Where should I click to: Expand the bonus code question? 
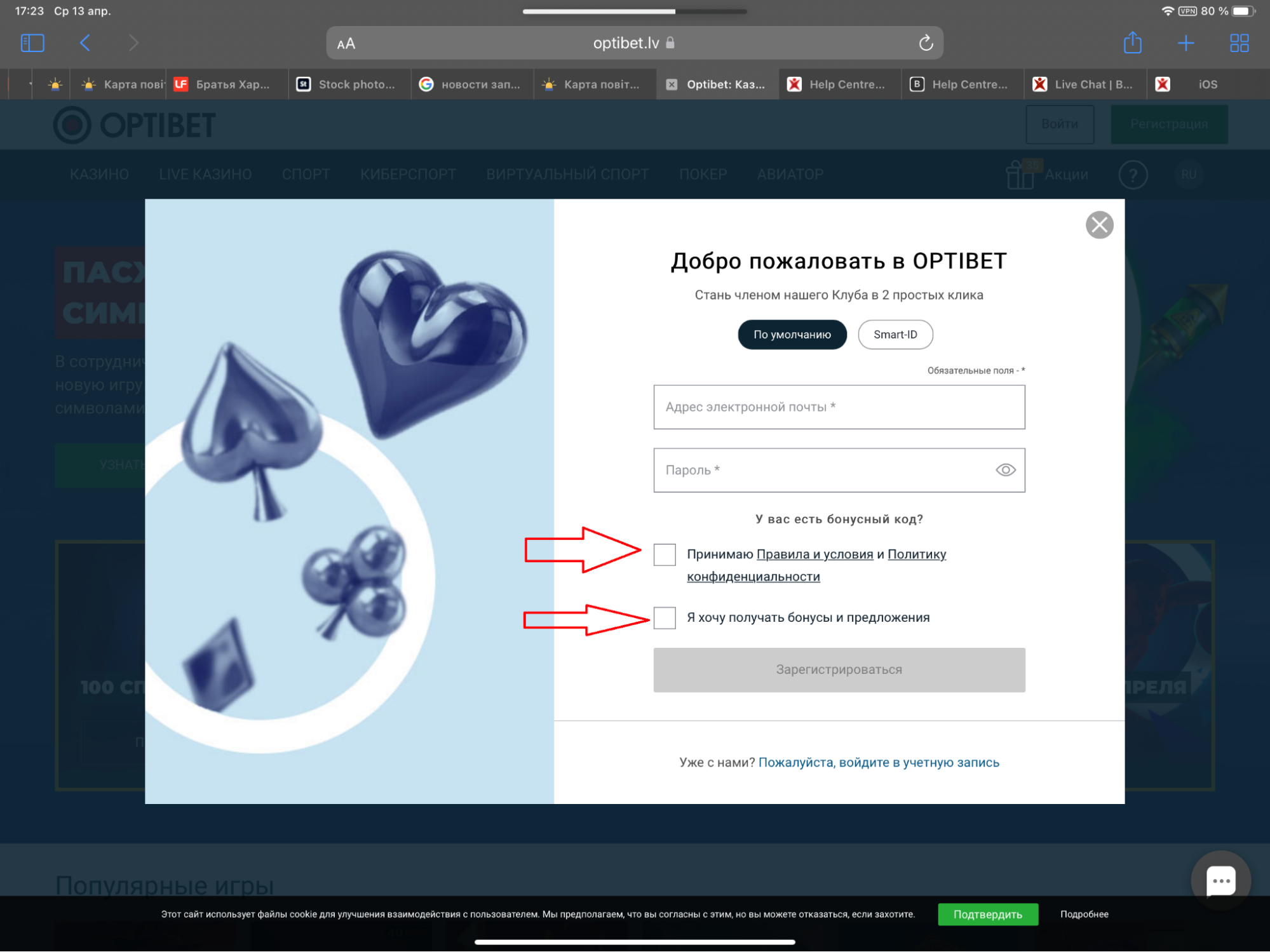coord(839,520)
